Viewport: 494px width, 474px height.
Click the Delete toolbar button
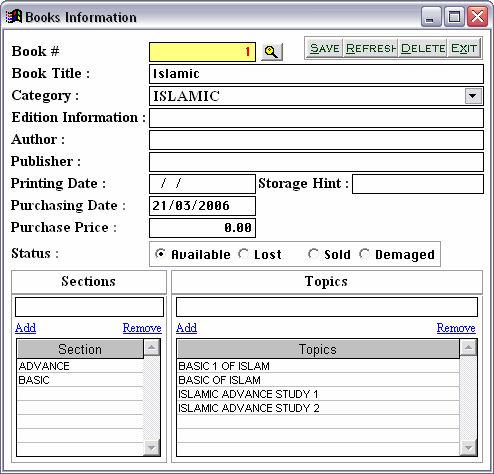click(x=423, y=49)
